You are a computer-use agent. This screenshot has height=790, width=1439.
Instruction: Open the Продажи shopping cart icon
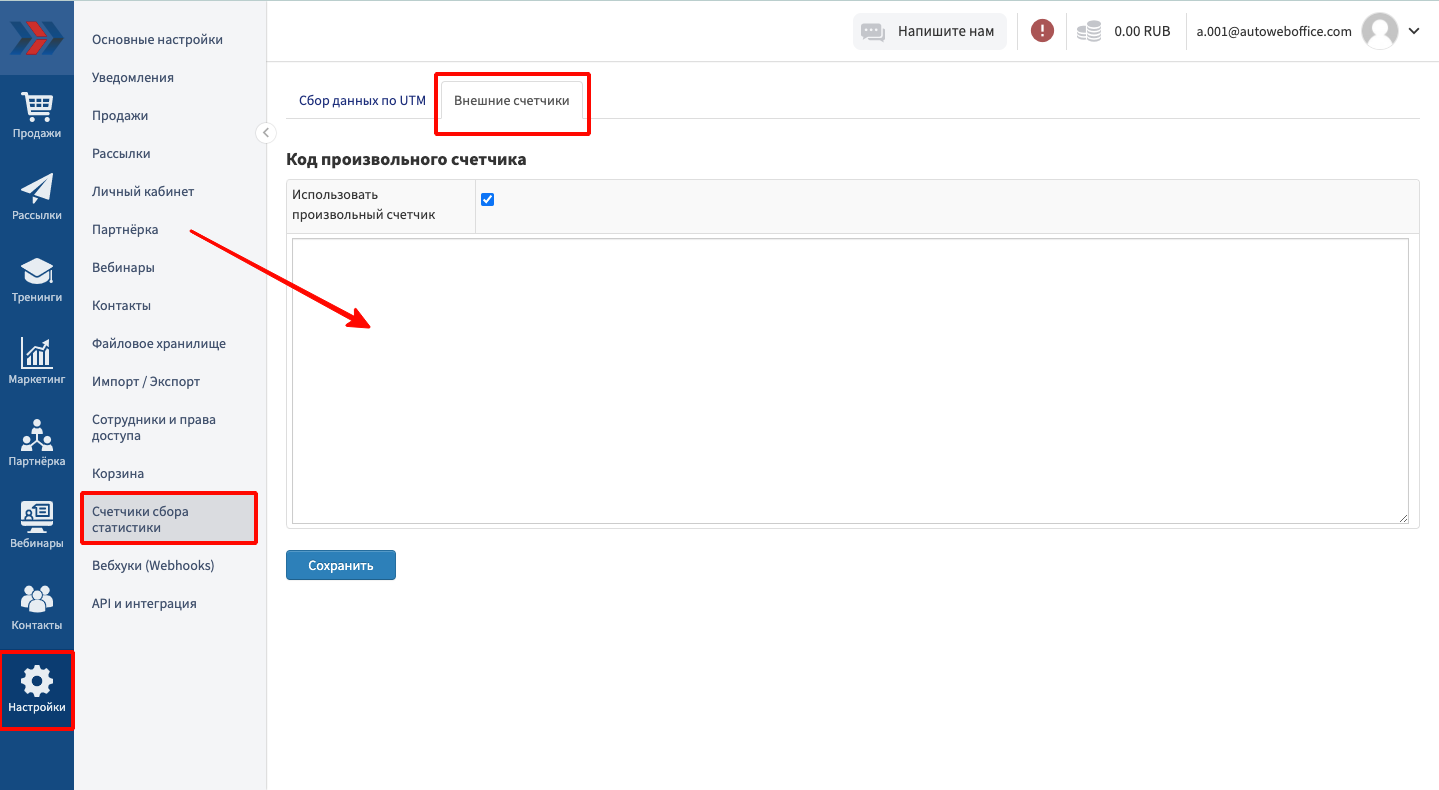pyautogui.click(x=37, y=108)
